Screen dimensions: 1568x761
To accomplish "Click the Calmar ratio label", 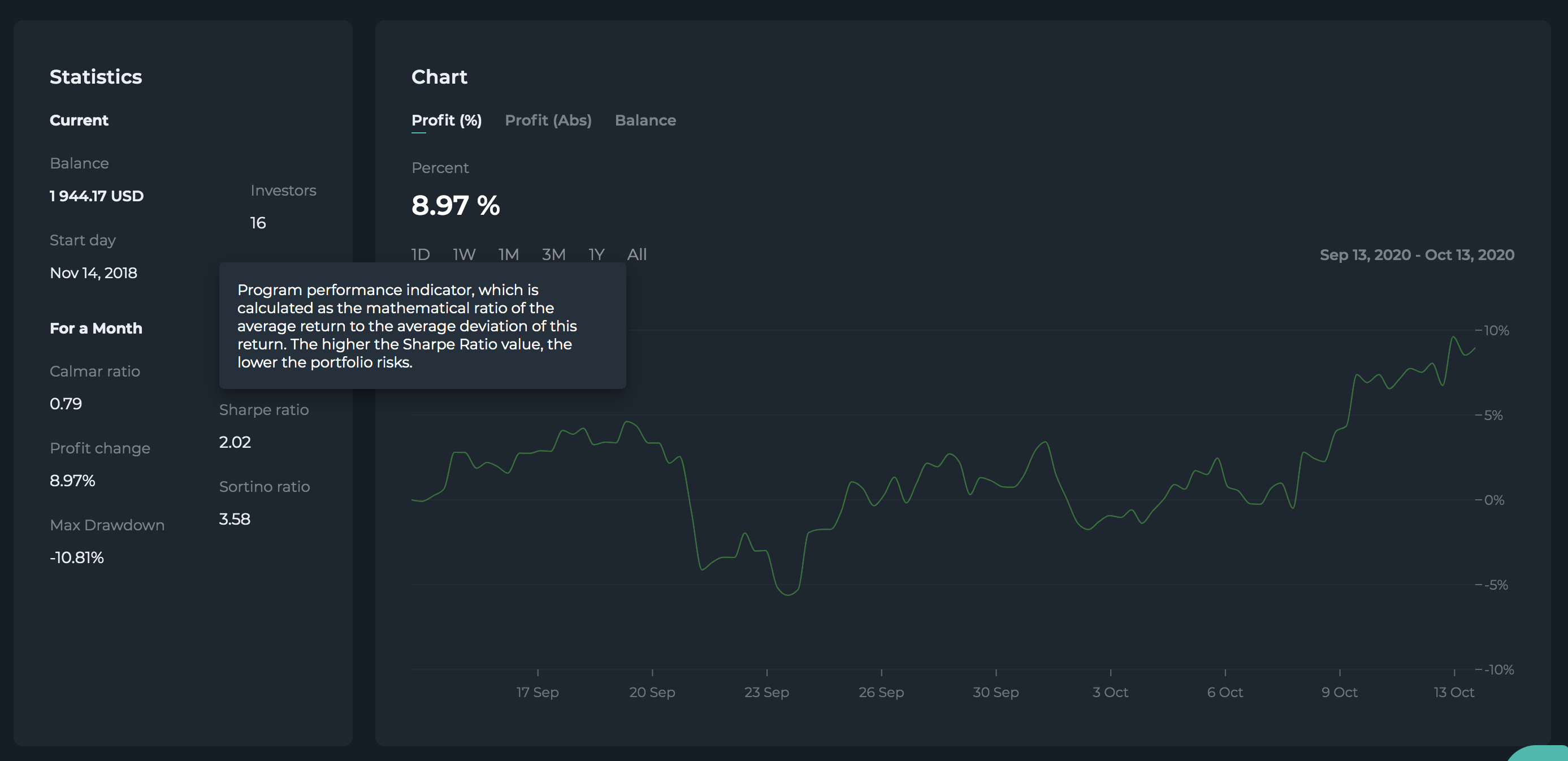I will point(95,371).
